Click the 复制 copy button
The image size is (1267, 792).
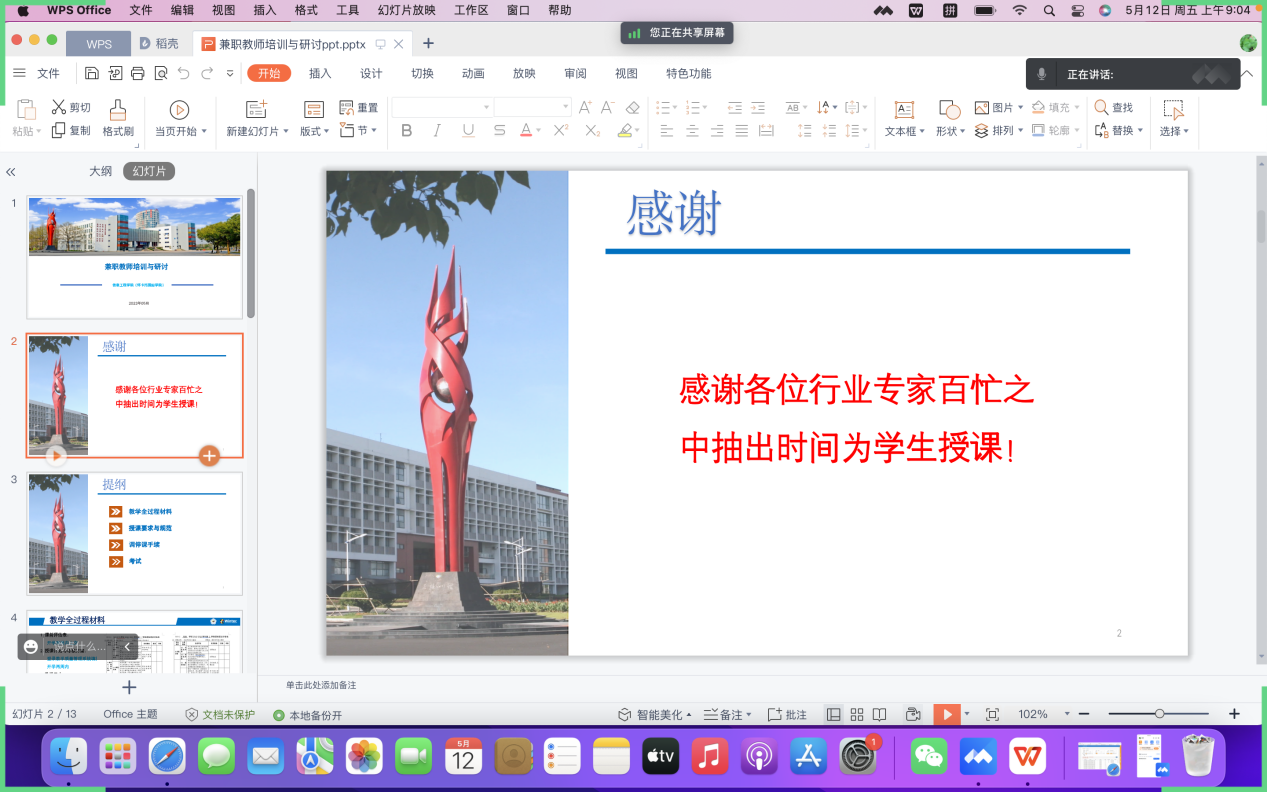[71, 130]
